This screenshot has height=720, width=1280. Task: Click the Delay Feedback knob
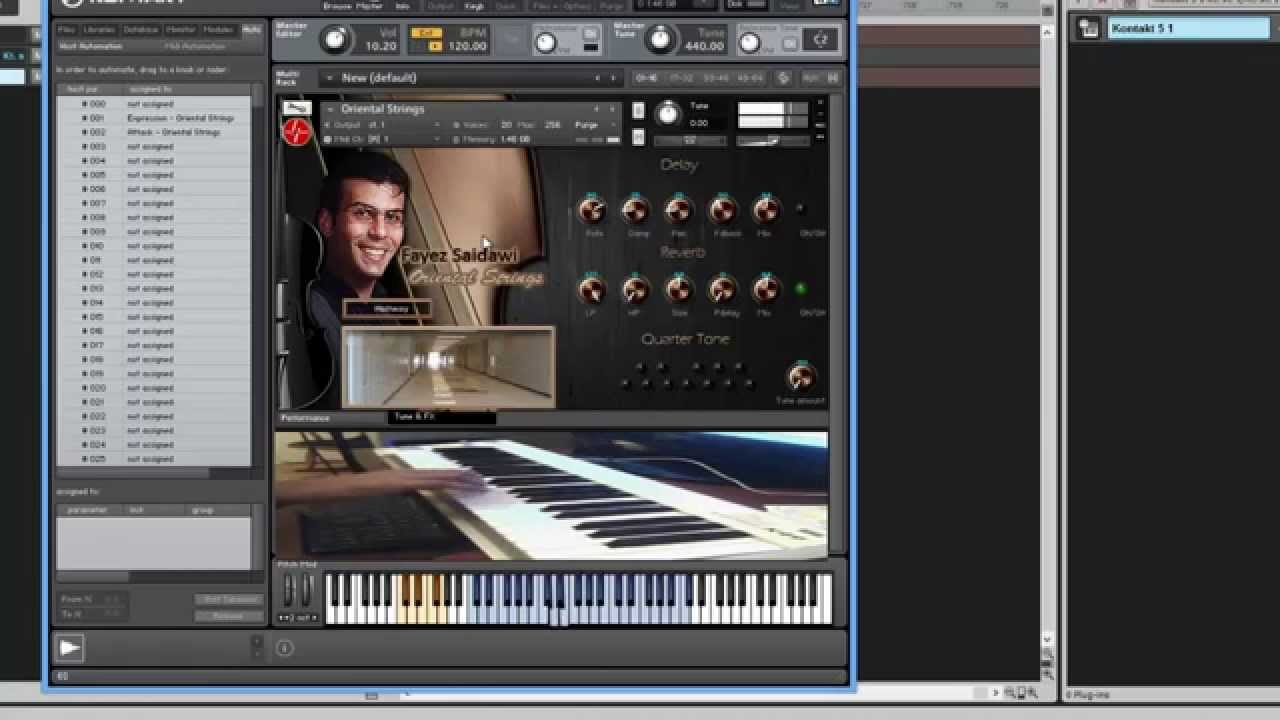click(722, 210)
